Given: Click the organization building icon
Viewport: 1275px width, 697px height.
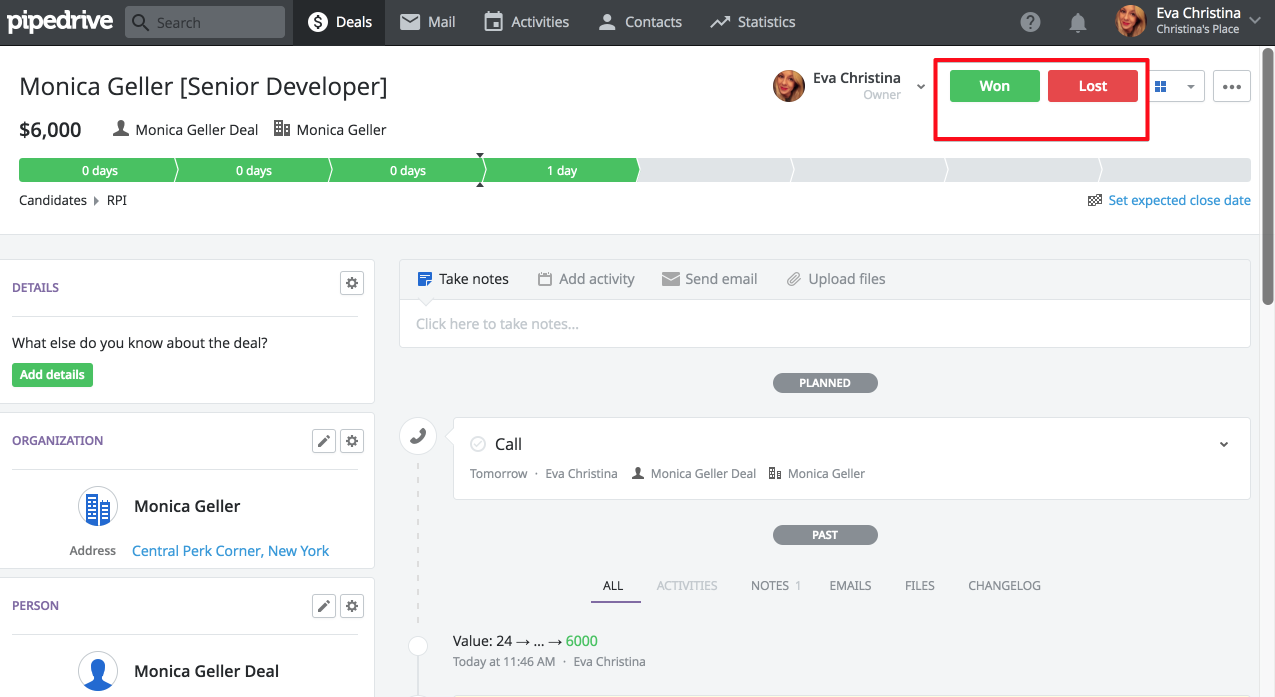Looking at the screenshot, I should pyautogui.click(x=98, y=507).
